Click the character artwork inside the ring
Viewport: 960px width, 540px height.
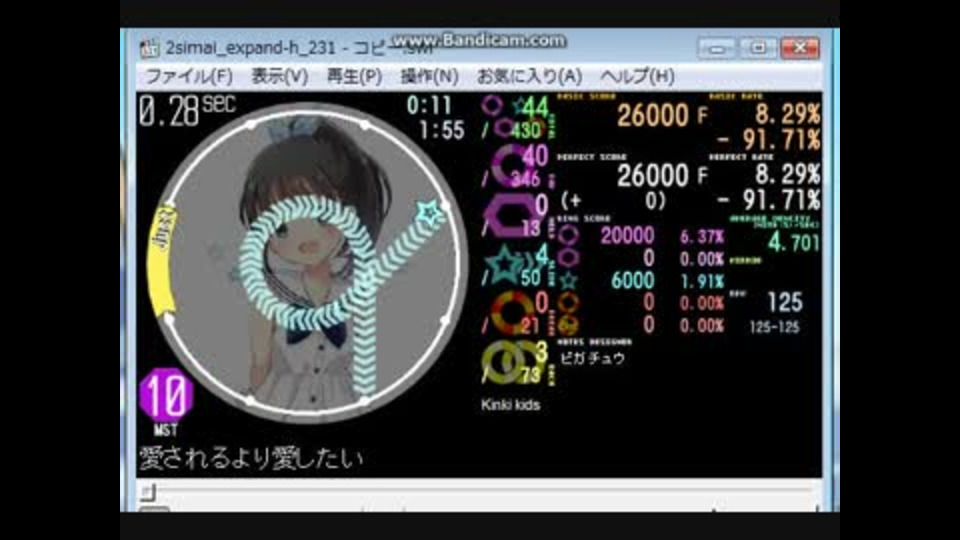coord(313,263)
